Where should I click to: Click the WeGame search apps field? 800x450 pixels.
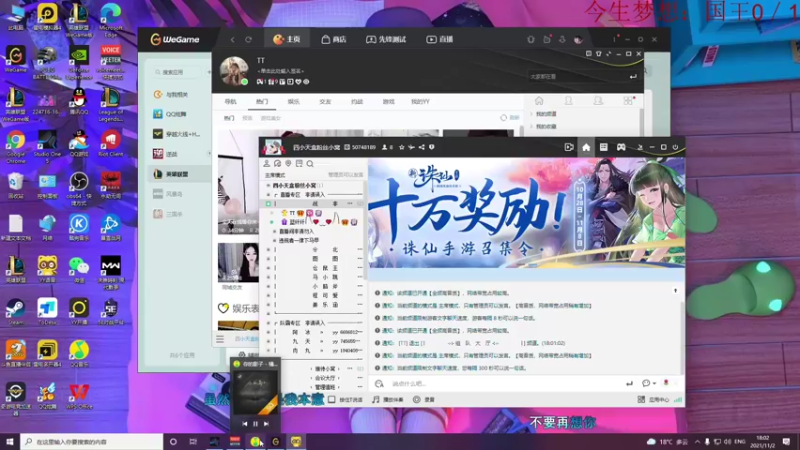coord(178,72)
